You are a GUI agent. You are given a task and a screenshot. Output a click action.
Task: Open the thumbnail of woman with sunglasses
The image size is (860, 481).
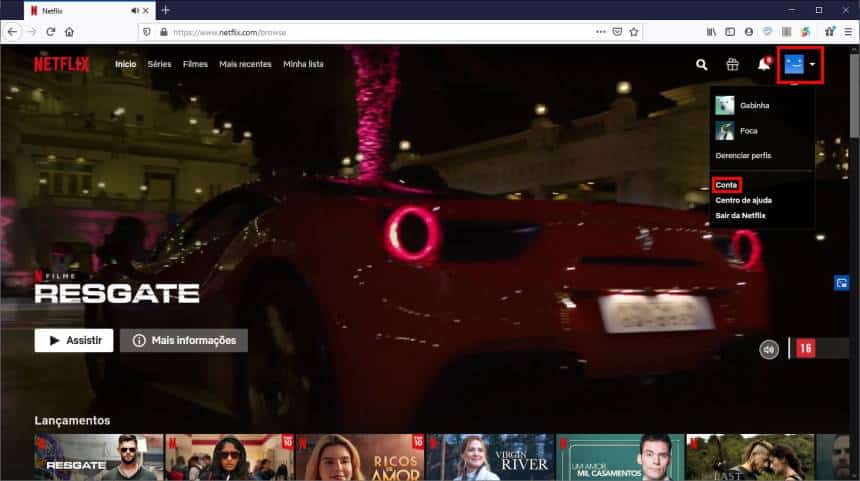point(229,457)
